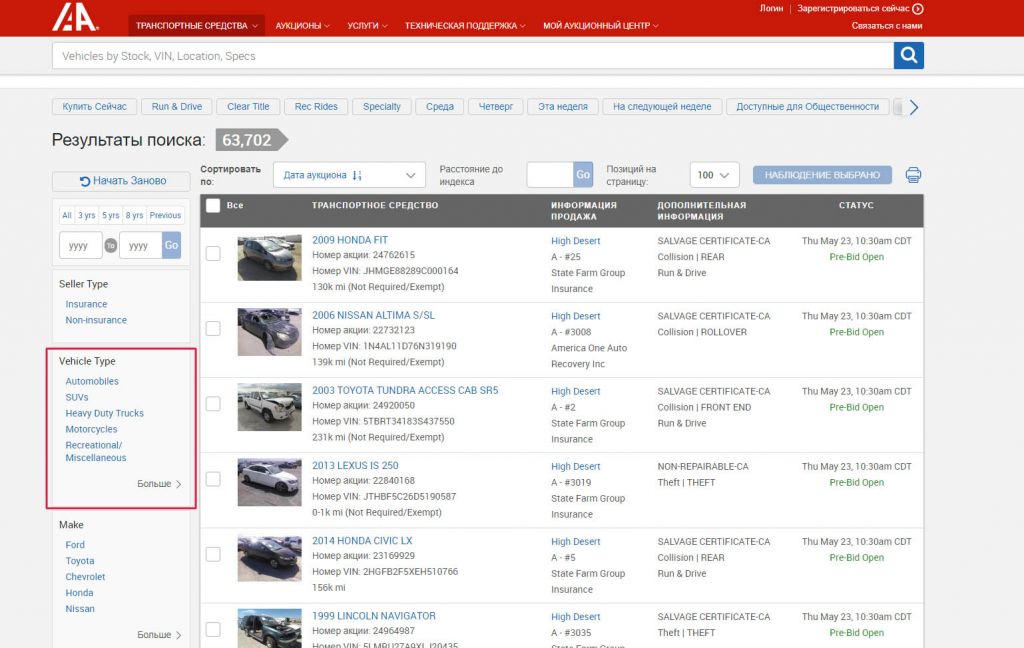Click the end year yyyy field
Screen dimensions: 1024x648
pyautogui.click(x=140, y=246)
